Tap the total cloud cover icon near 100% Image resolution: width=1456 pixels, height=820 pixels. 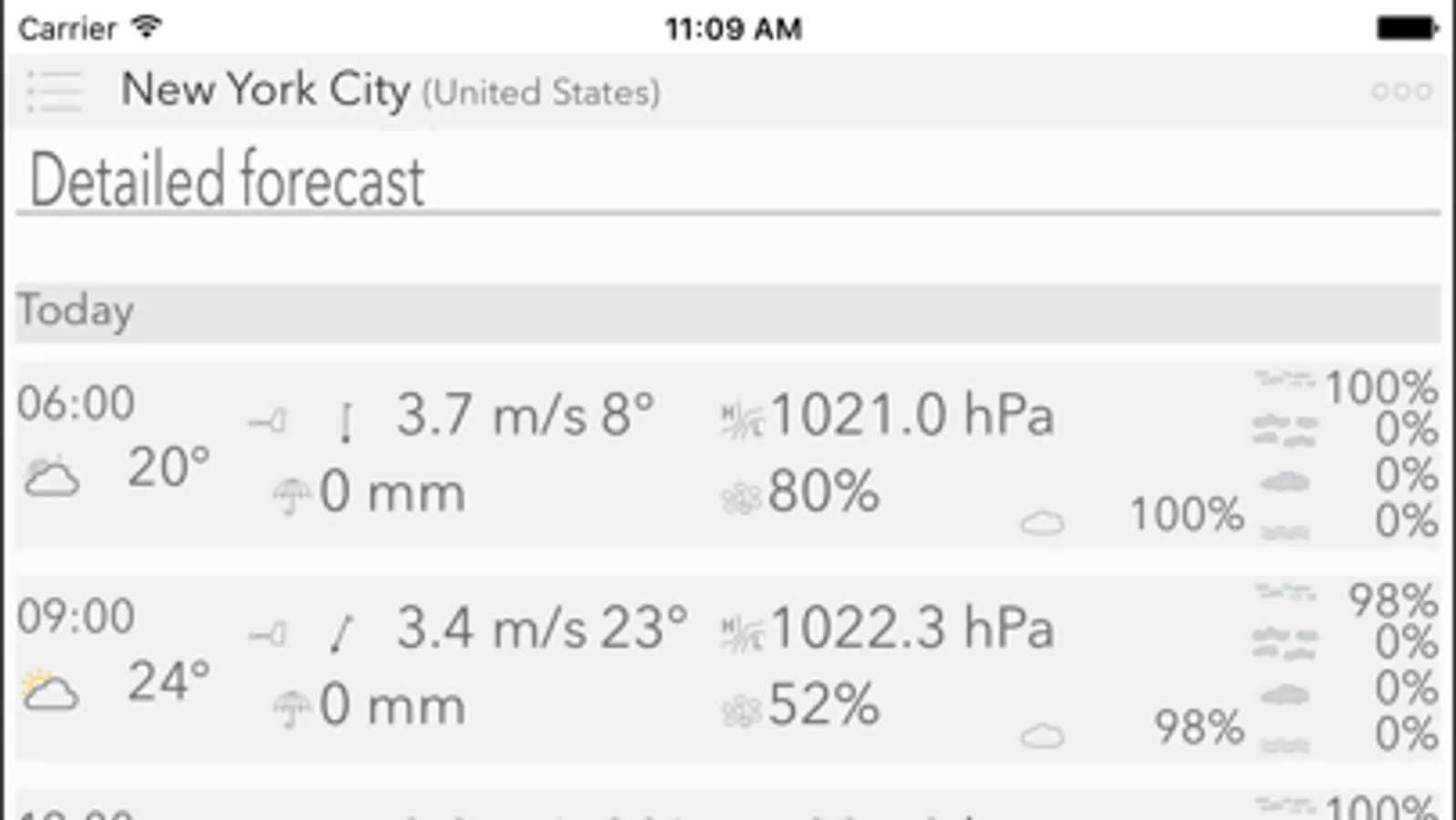coord(1042,523)
